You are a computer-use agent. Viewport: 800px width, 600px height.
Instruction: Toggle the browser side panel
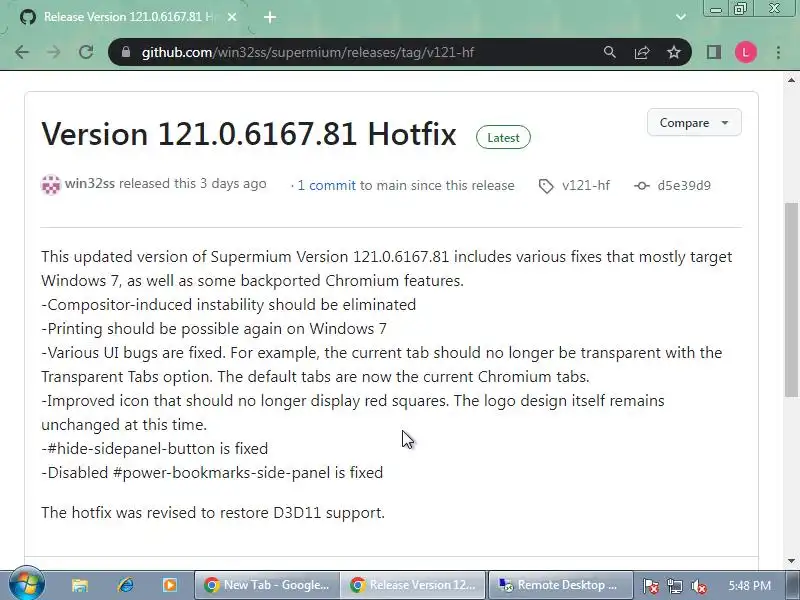pyautogui.click(x=714, y=52)
